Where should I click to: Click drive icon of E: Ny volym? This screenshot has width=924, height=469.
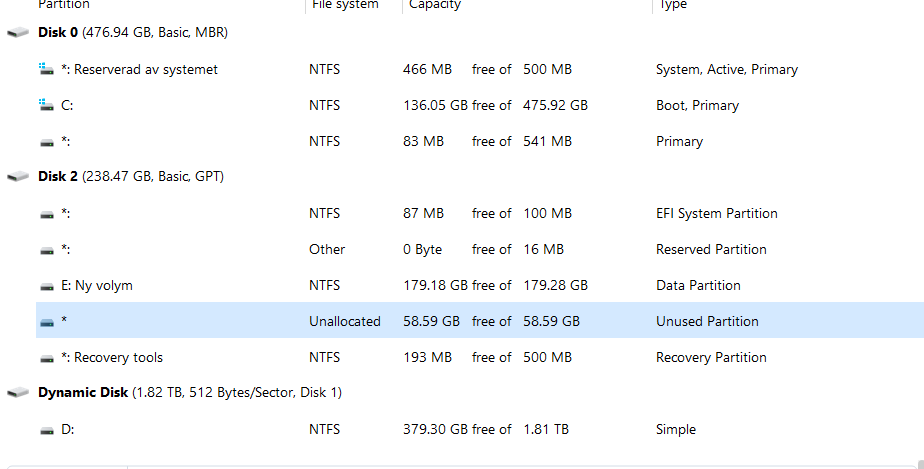(46, 286)
